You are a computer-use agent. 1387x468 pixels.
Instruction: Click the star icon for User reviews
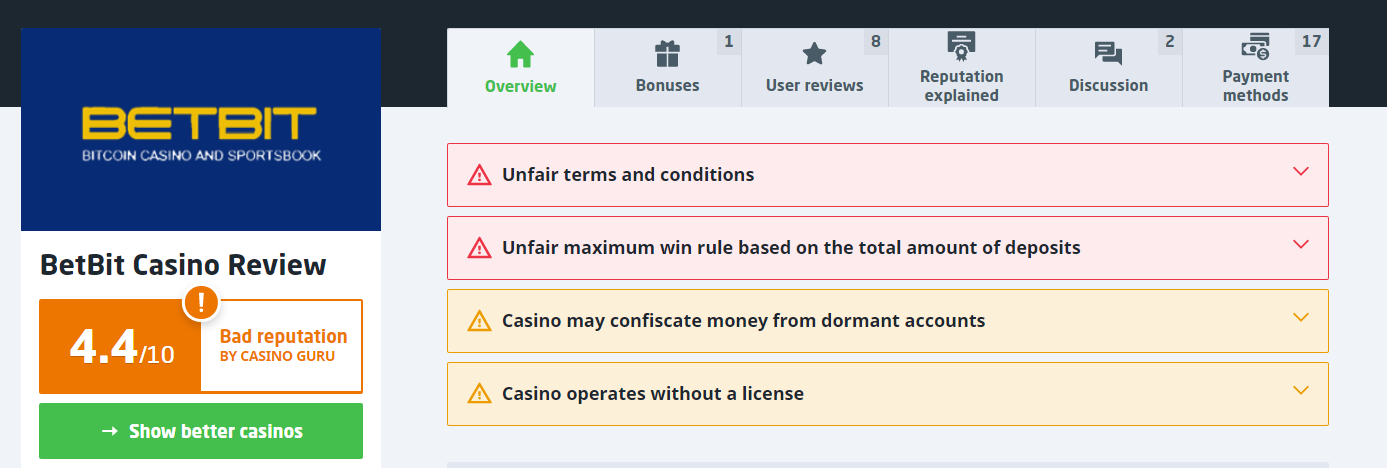tap(814, 53)
